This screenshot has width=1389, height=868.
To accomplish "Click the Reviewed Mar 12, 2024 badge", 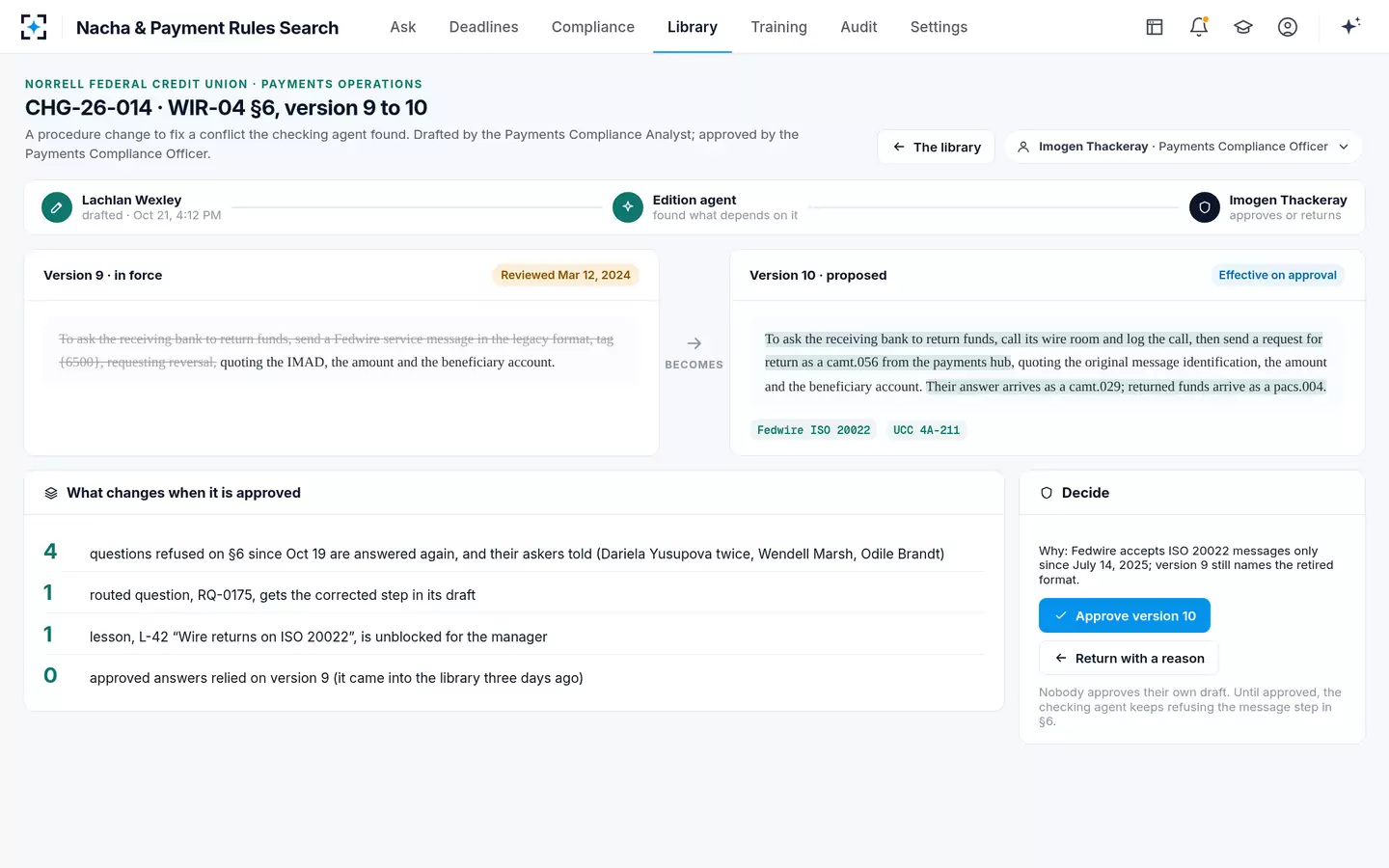I will pos(565,275).
